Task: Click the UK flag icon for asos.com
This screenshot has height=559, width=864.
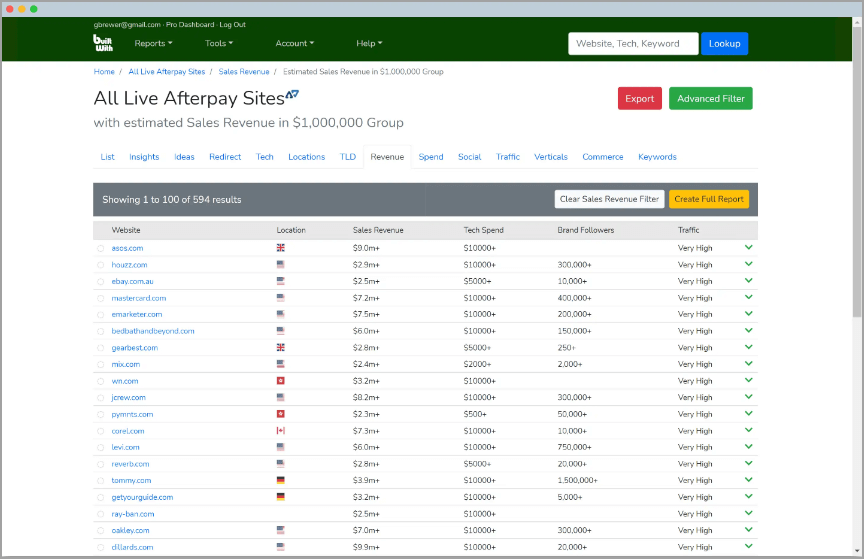Action: 281,248
